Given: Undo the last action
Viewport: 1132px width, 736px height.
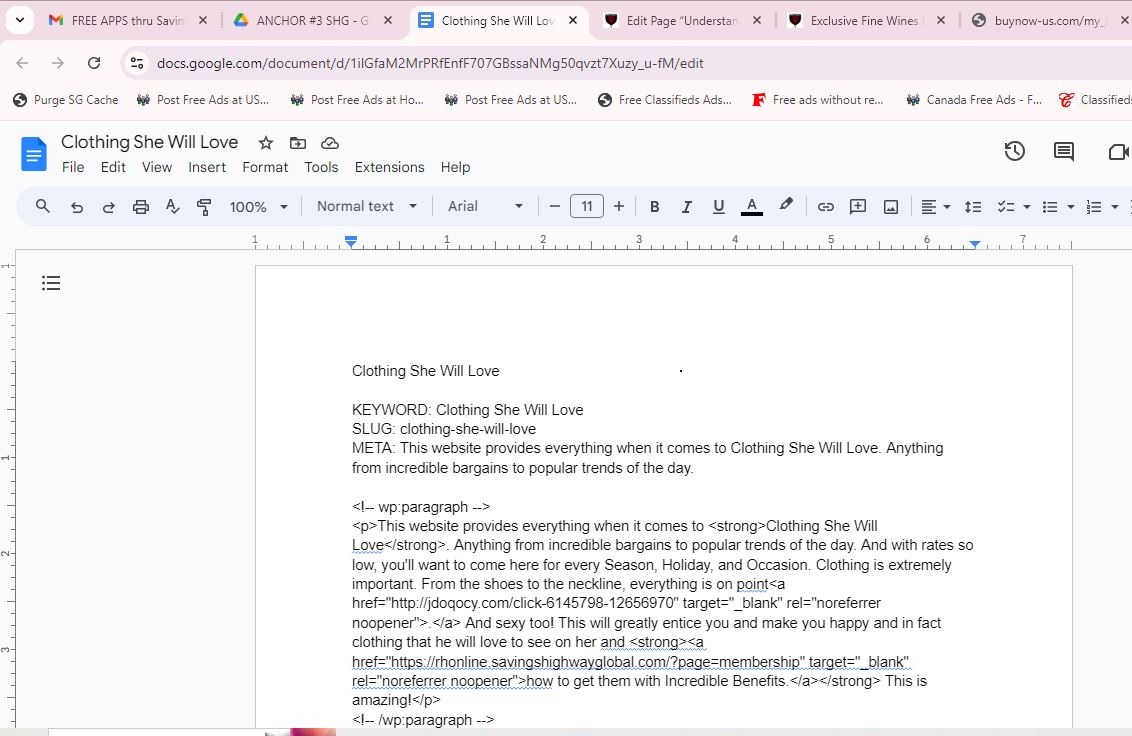Looking at the screenshot, I should [x=77, y=207].
